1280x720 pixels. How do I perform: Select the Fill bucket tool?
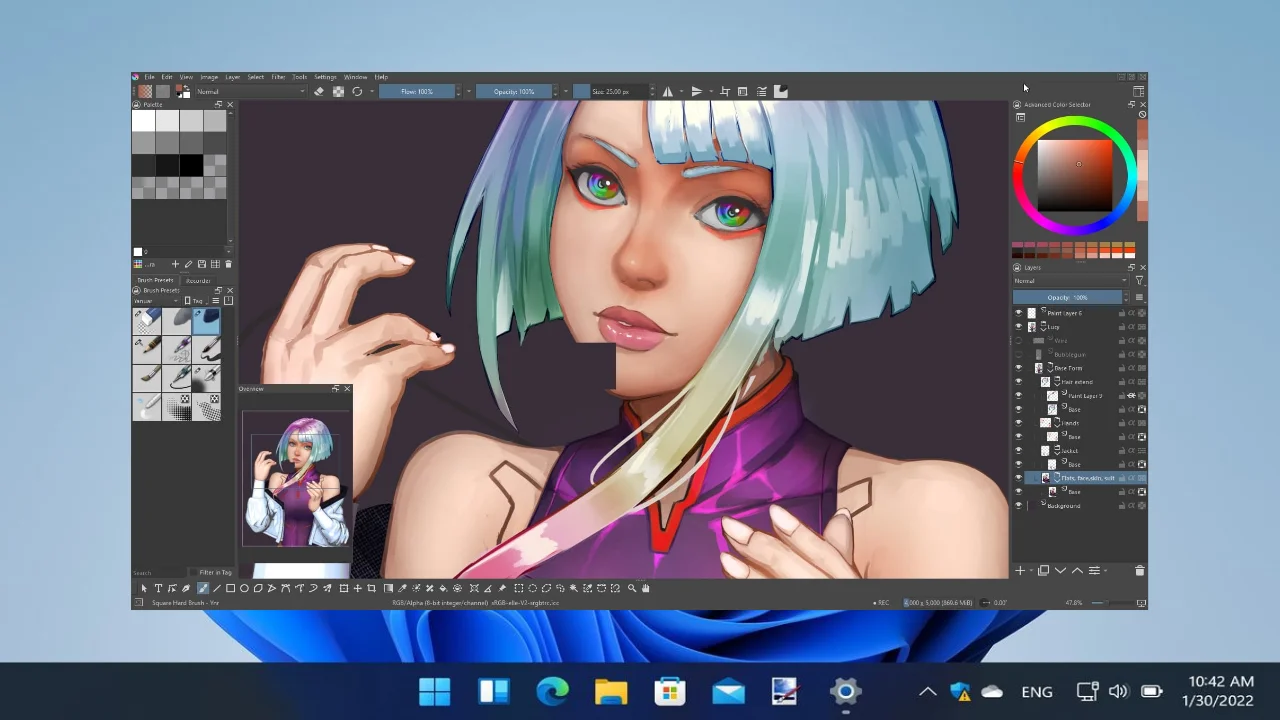tap(443, 588)
